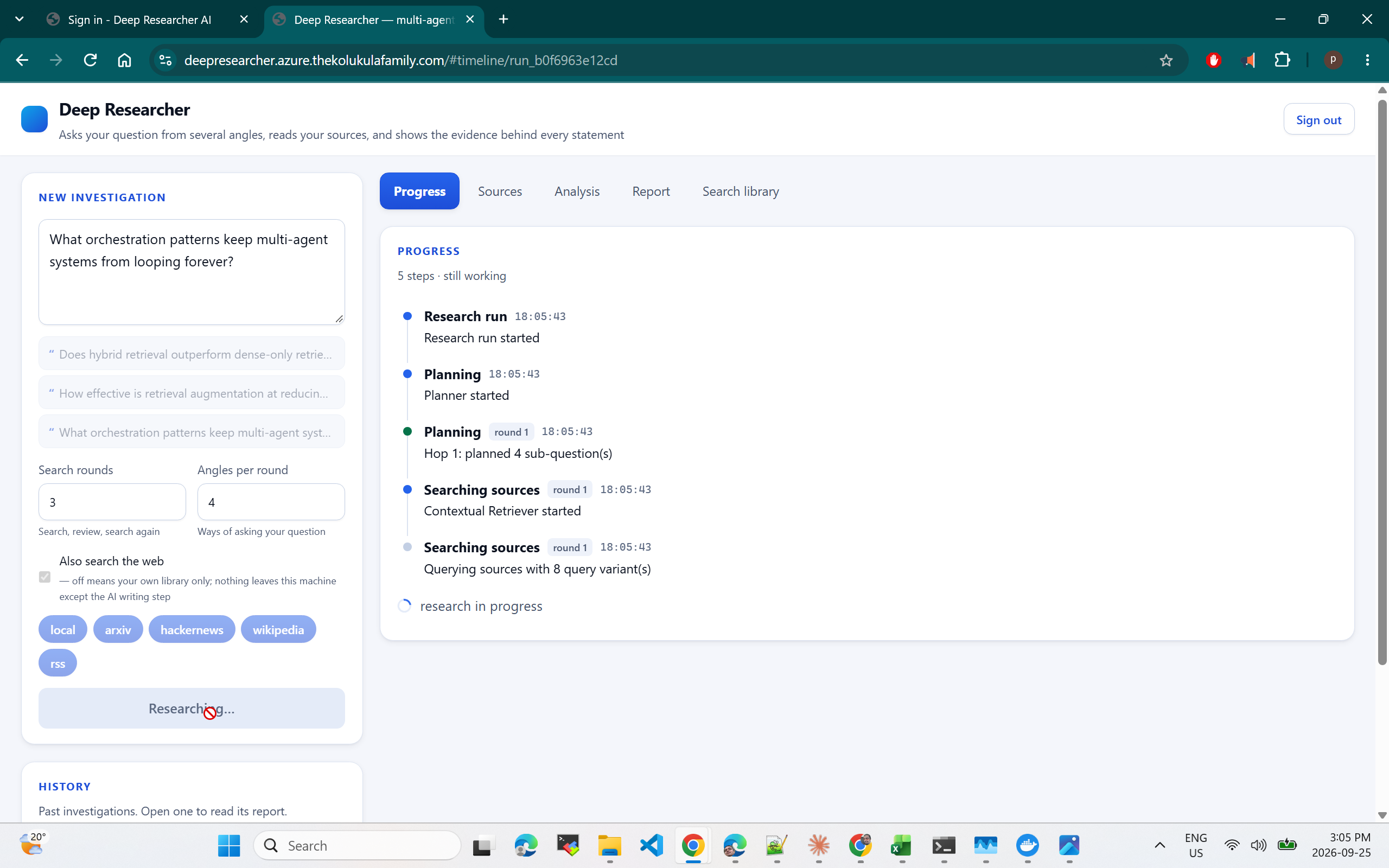Screen dimensions: 1389x868
Task: Open the profile avatar P
Action: [1333, 60]
